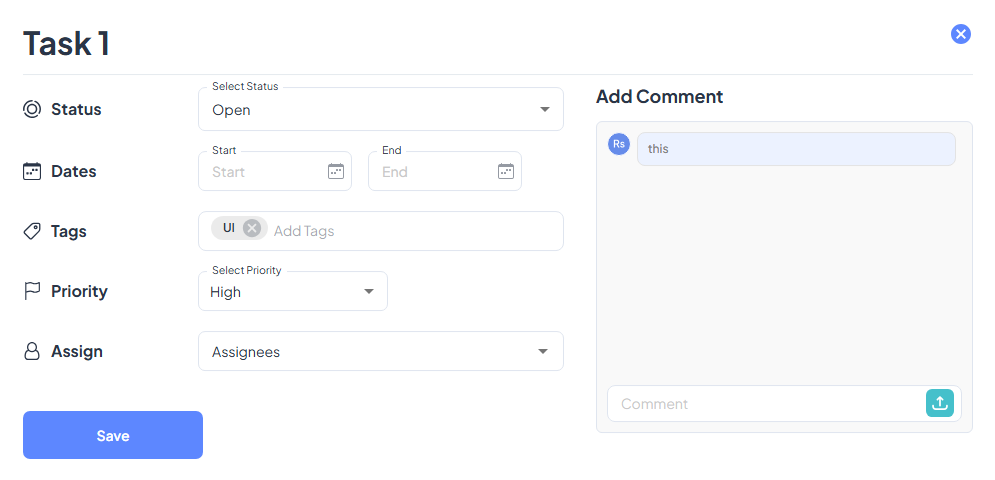Open the End date calendar picker

click(506, 171)
